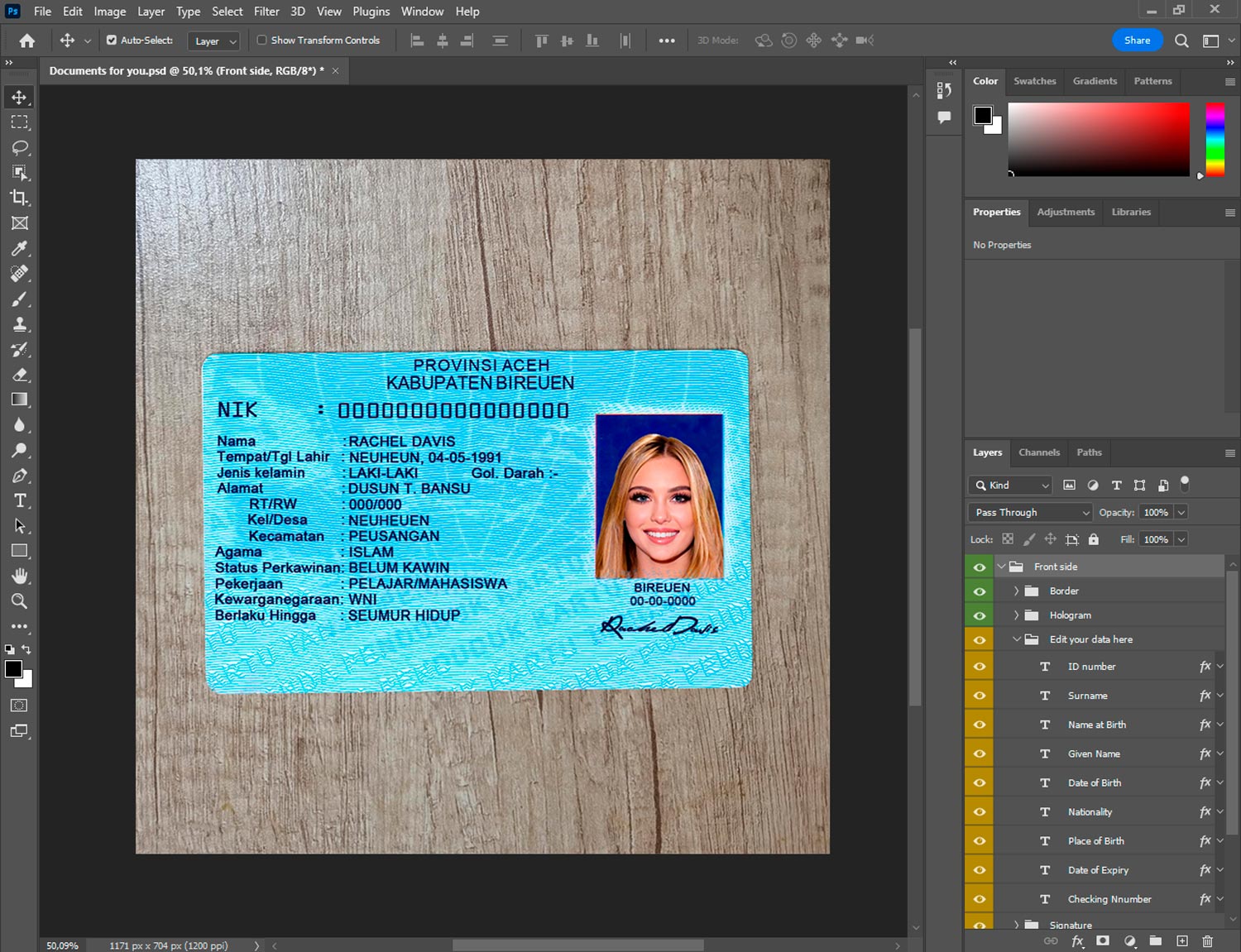The width and height of the screenshot is (1241, 952).
Task: Open the Pass Through blend mode dropdown
Action: pyautogui.click(x=1031, y=513)
